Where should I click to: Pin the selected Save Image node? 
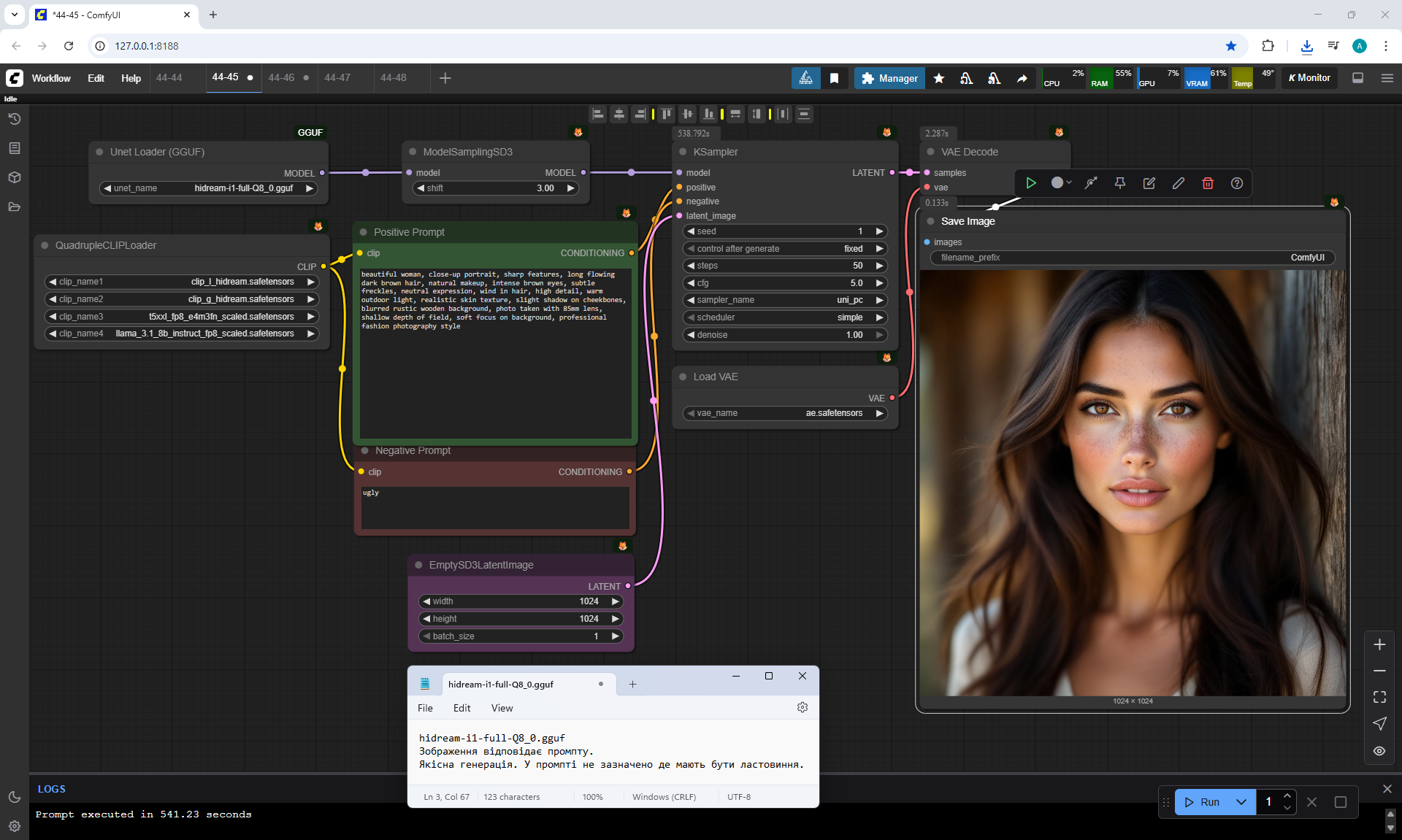(1119, 183)
